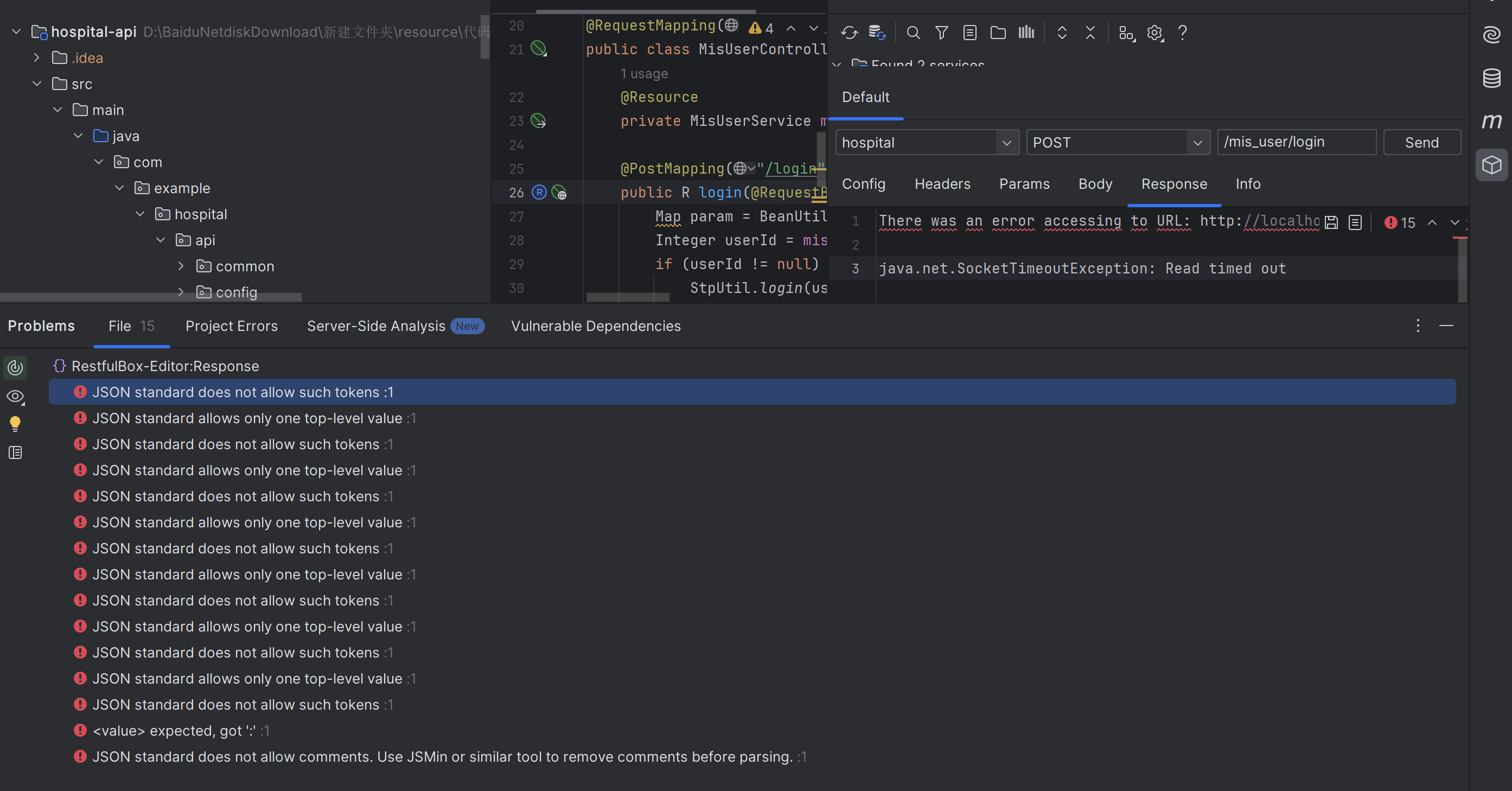1512x791 pixels.
Task: Click the gutter bean icon on line 21
Action: point(539,49)
